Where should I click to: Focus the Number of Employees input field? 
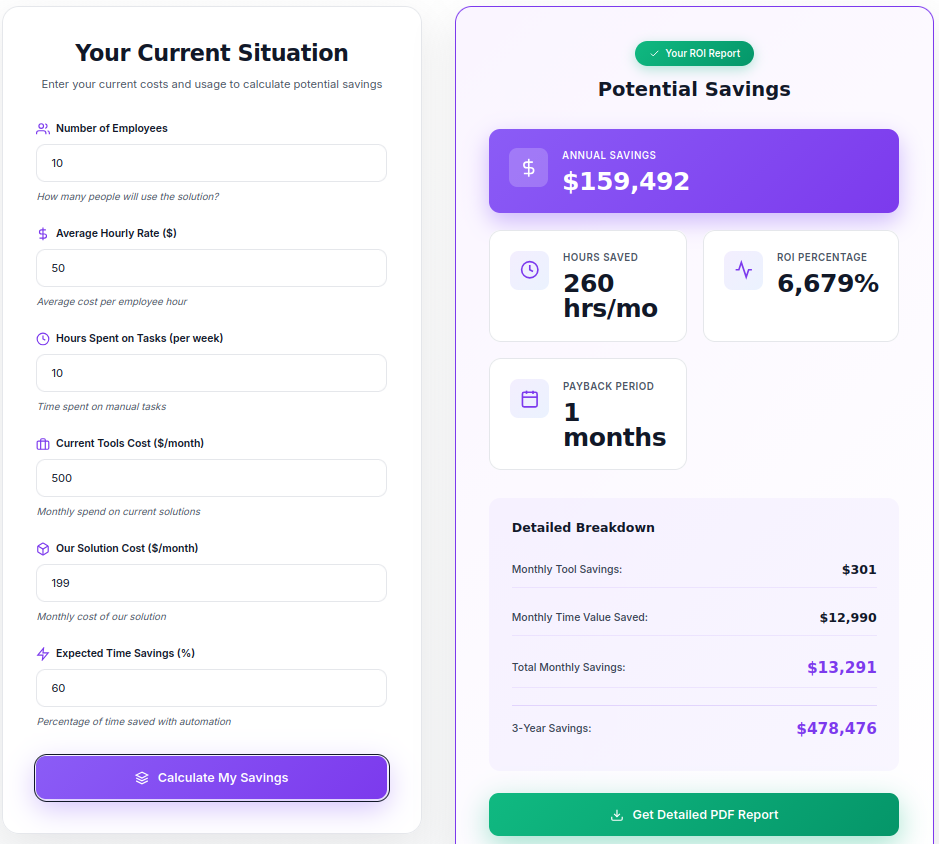[x=211, y=163]
